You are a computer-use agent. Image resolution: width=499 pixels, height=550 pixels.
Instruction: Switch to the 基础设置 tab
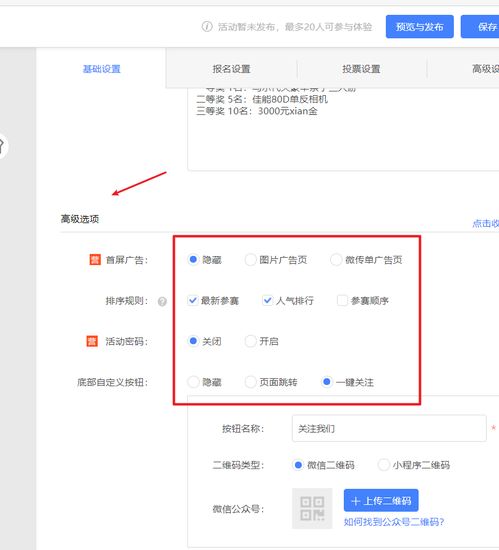(x=101, y=69)
